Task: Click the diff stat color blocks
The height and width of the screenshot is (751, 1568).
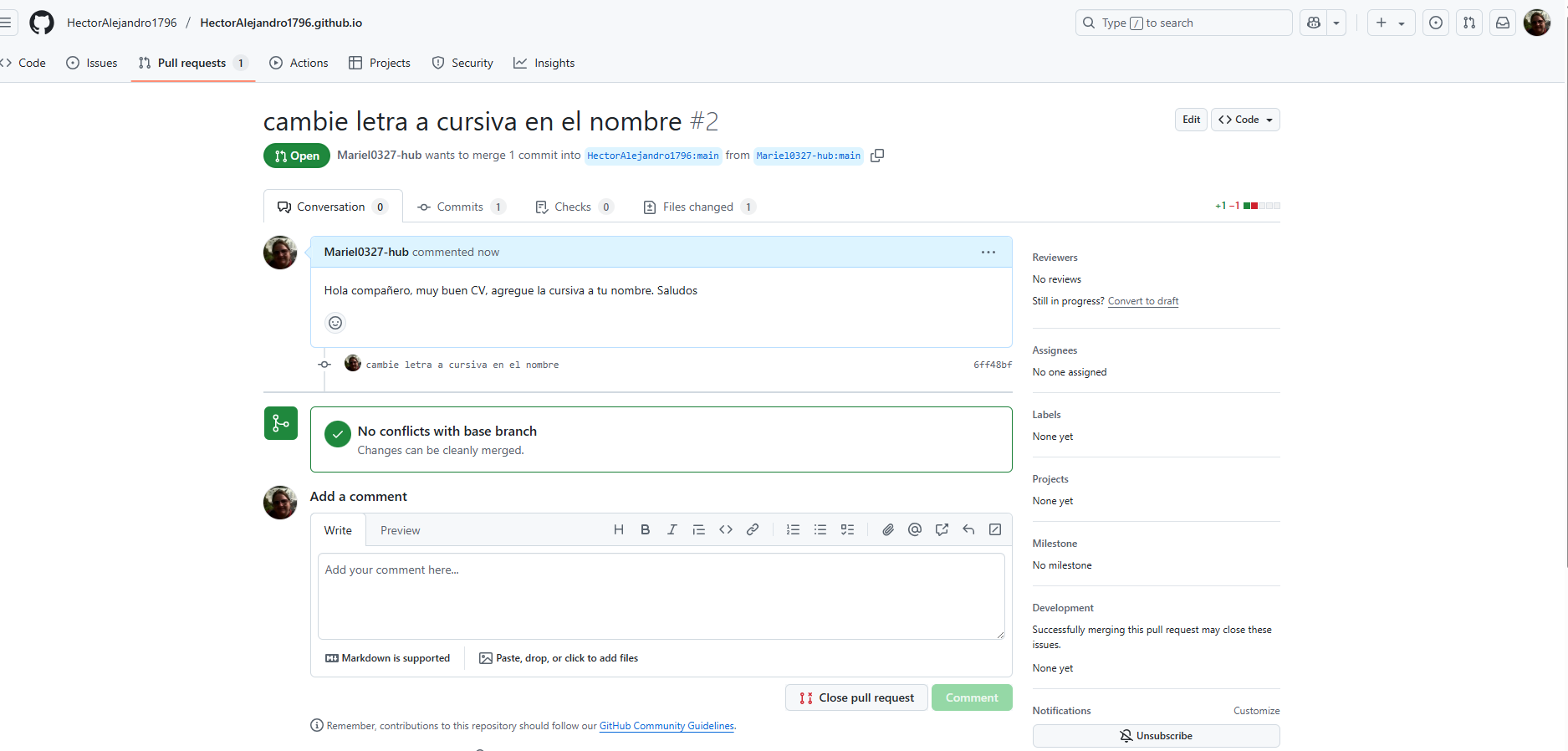Action: pos(1262,206)
